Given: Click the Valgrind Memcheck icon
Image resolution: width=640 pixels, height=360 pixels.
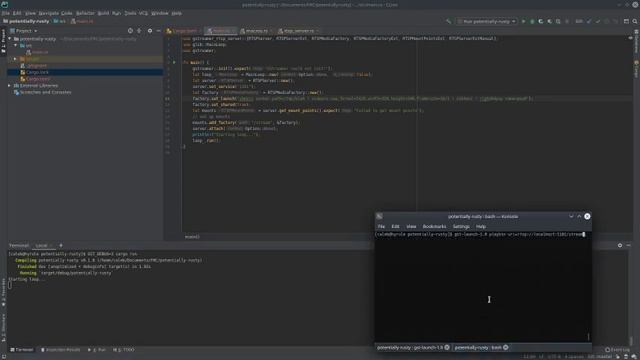Looking at the screenshot, I should coord(558,21).
